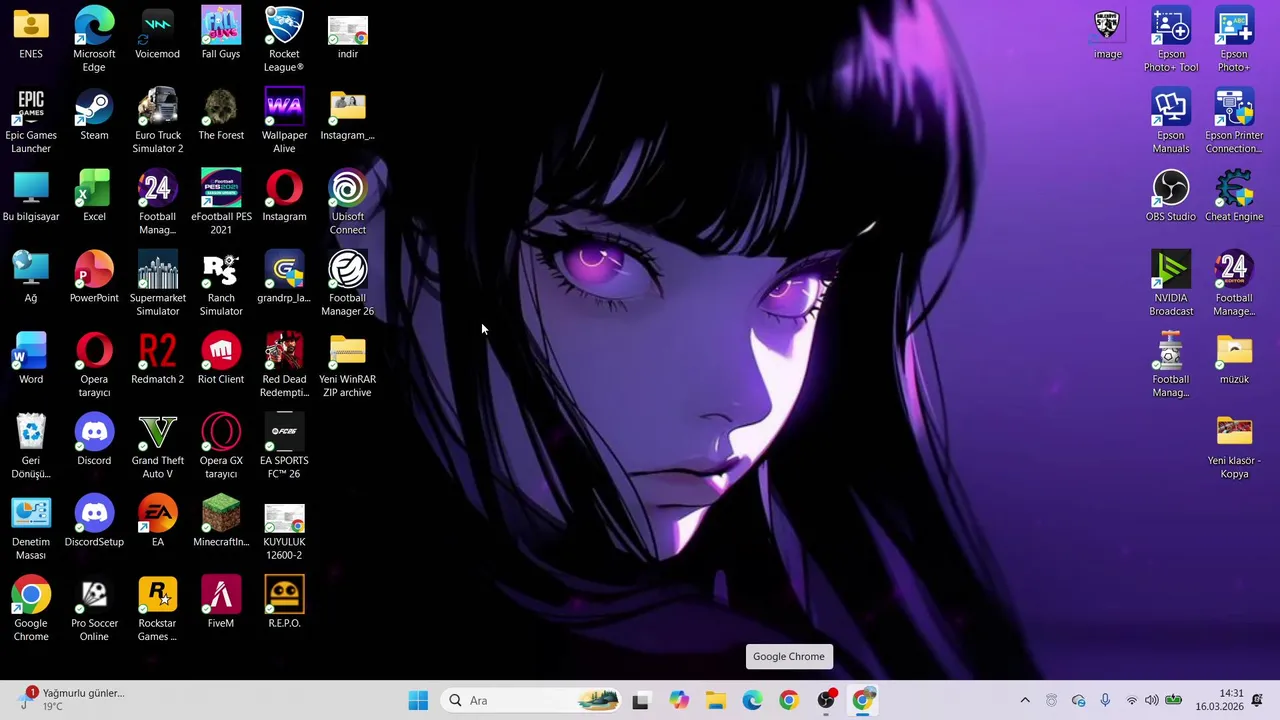The image size is (1280, 720).
Task: Open the Windows Start menu
Action: (418, 700)
